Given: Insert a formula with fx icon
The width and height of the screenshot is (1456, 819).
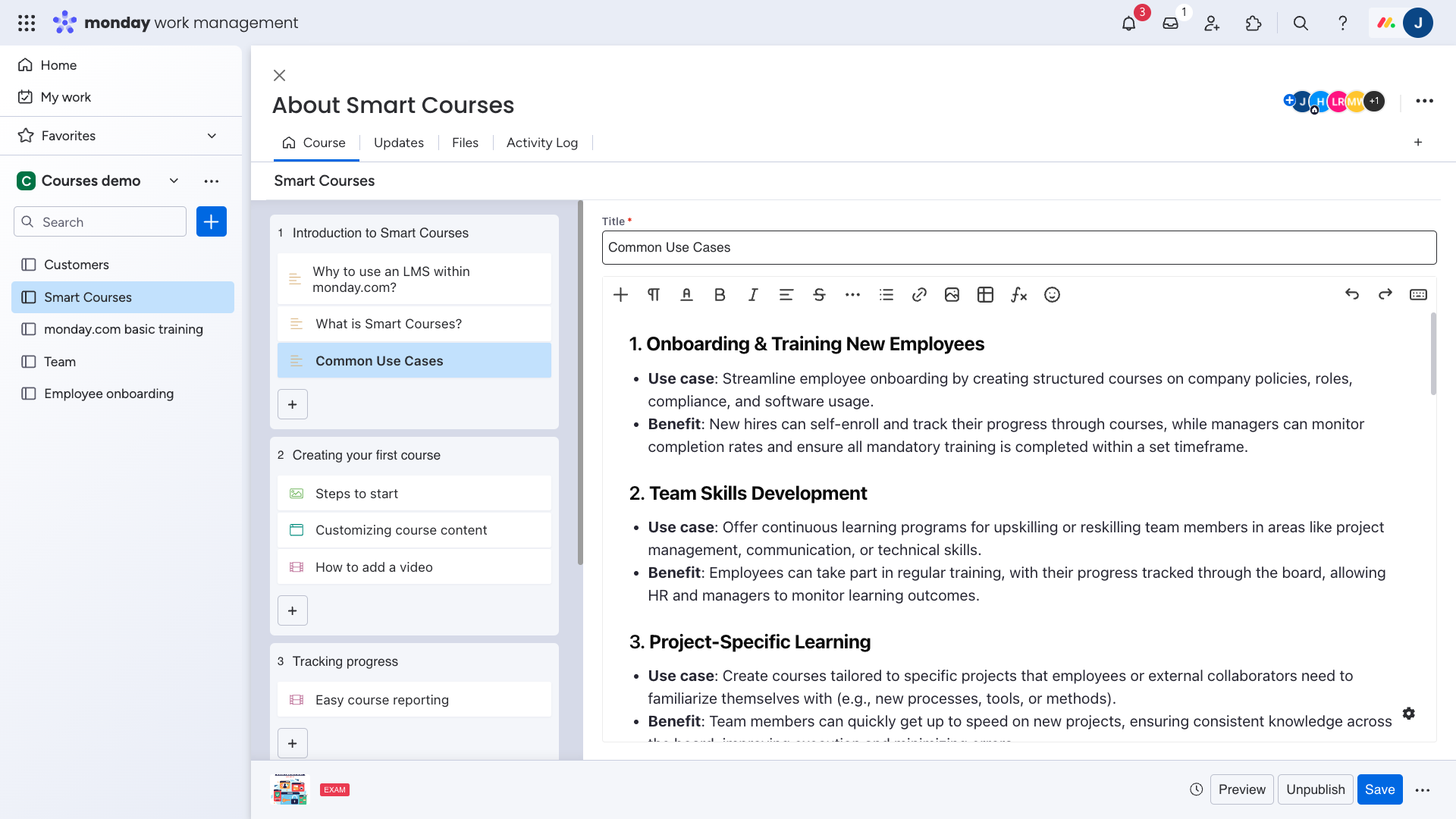Looking at the screenshot, I should click(1018, 295).
